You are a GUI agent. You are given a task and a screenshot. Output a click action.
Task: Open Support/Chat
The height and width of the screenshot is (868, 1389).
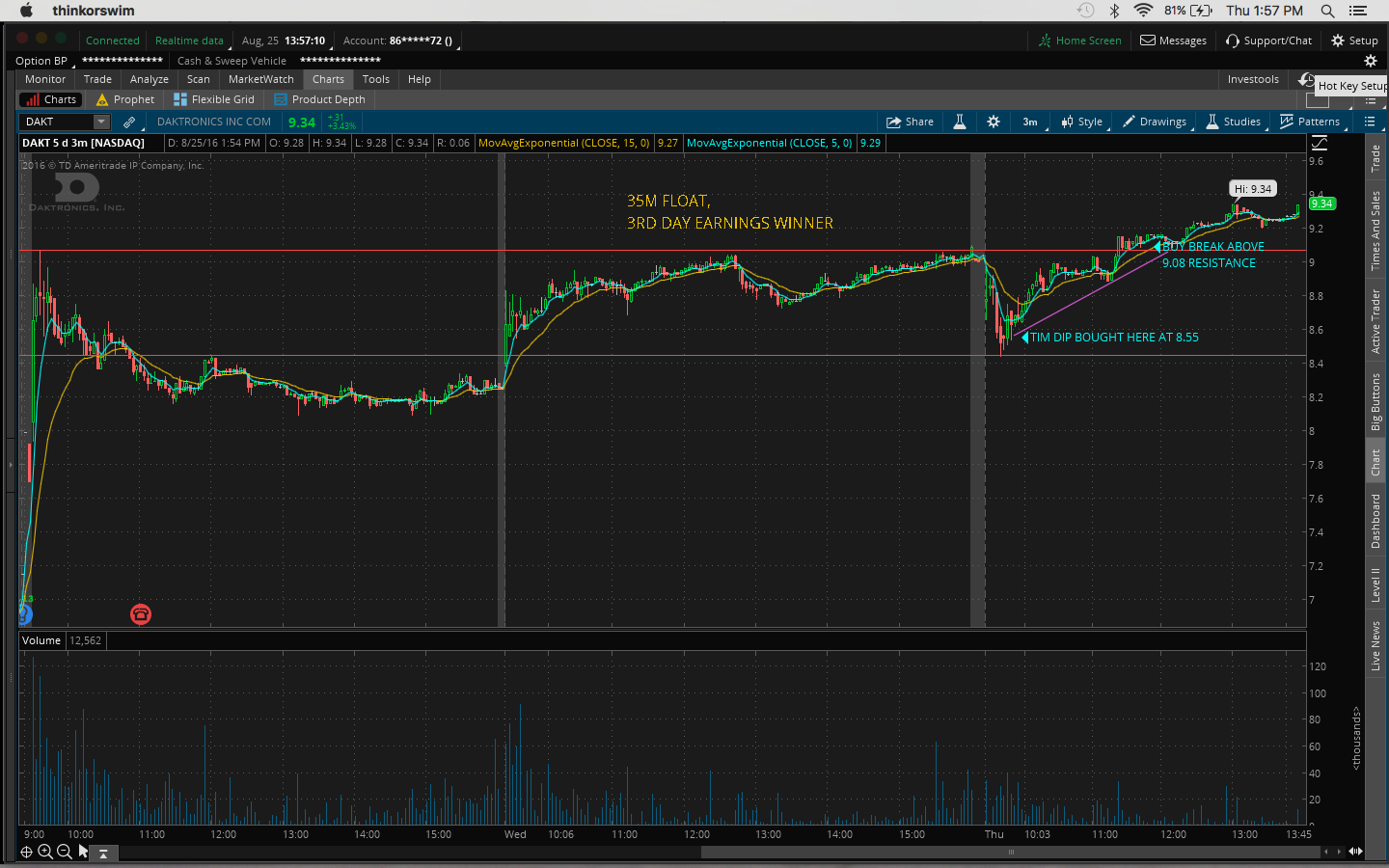1268,41
